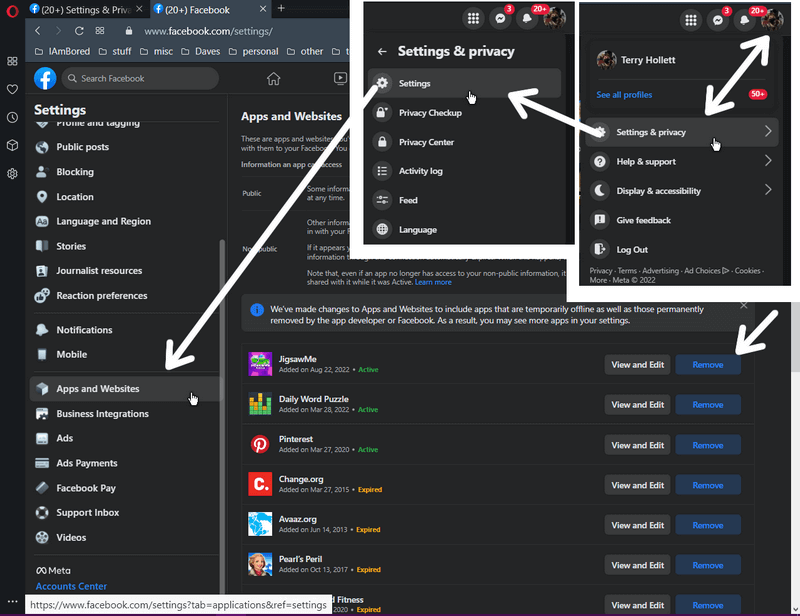
Task: Open the stuff bookmark folder
Action: click(x=115, y=52)
